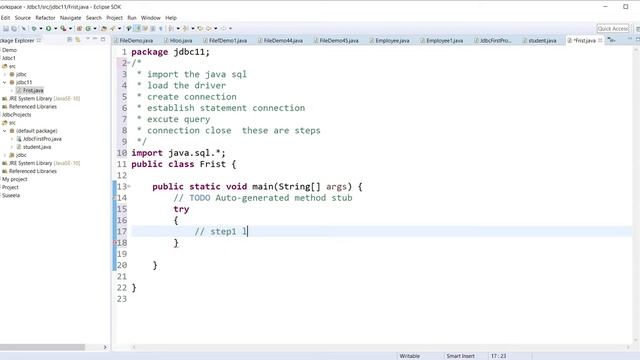Open the Window menu

pos(151,18)
